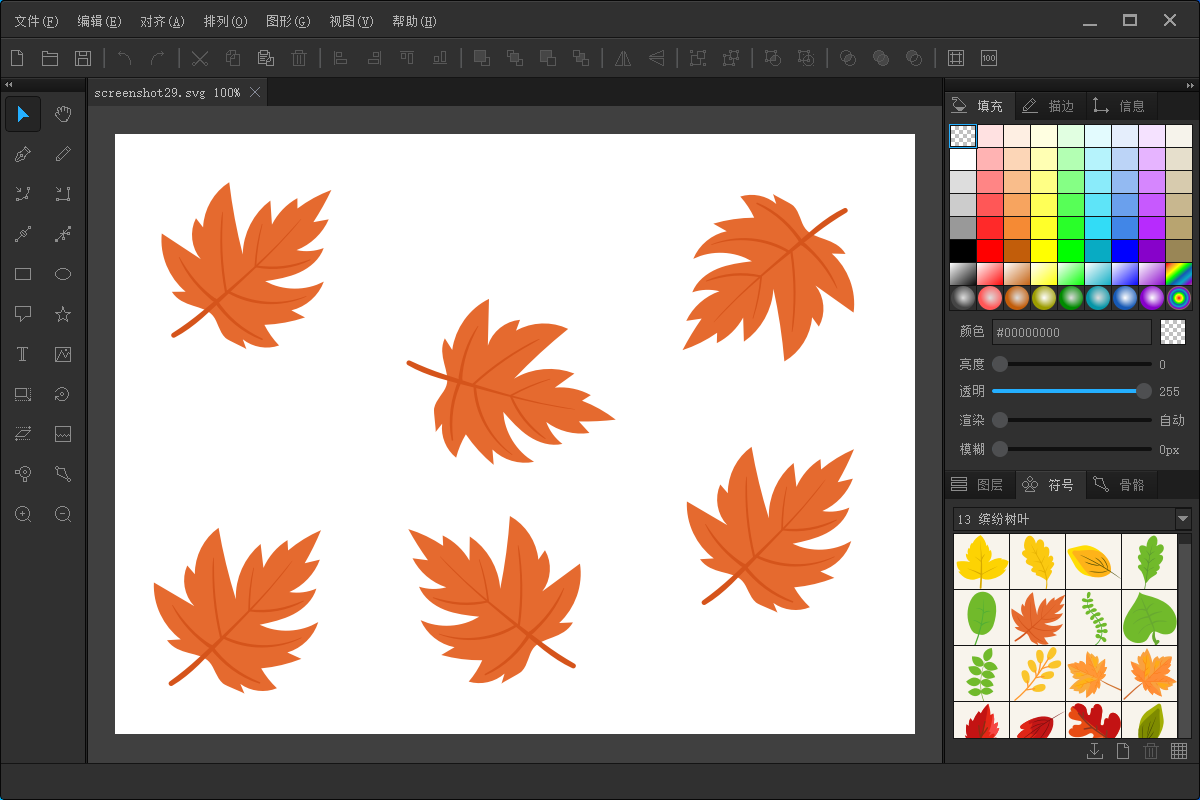Open the symbol category dropdown arrow
1200x800 pixels.
pyautogui.click(x=1183, y=519)
